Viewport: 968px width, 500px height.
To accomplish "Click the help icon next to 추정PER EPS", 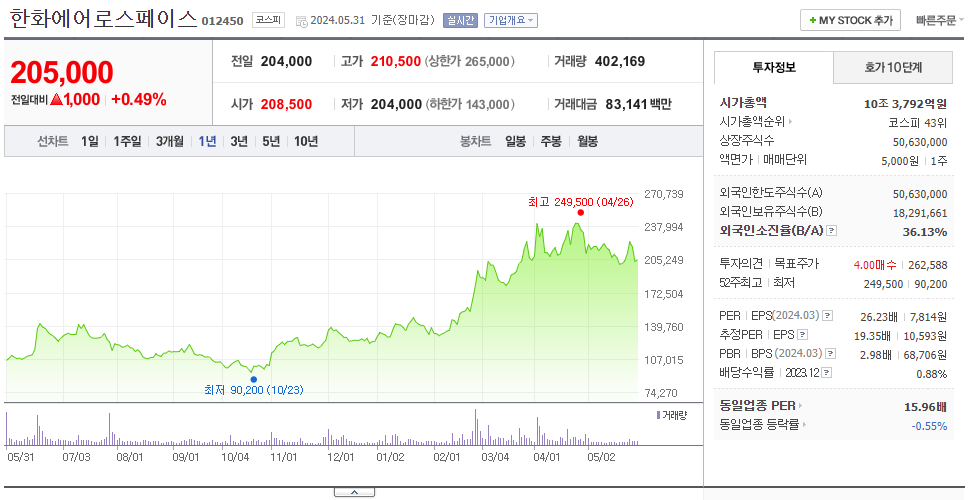I will (802, 335).
